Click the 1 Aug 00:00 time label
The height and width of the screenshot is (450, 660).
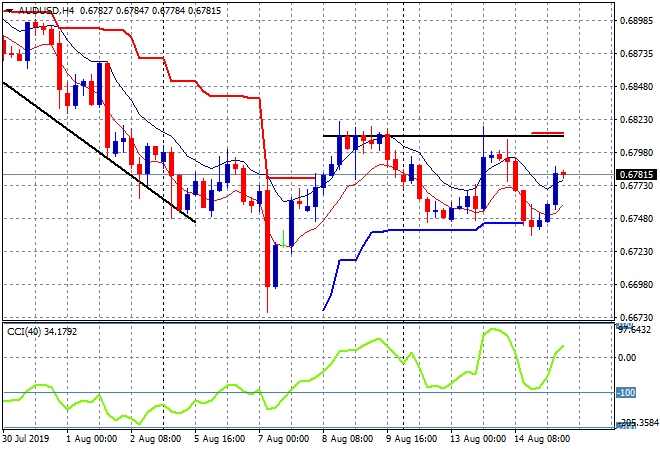(91, 439)
